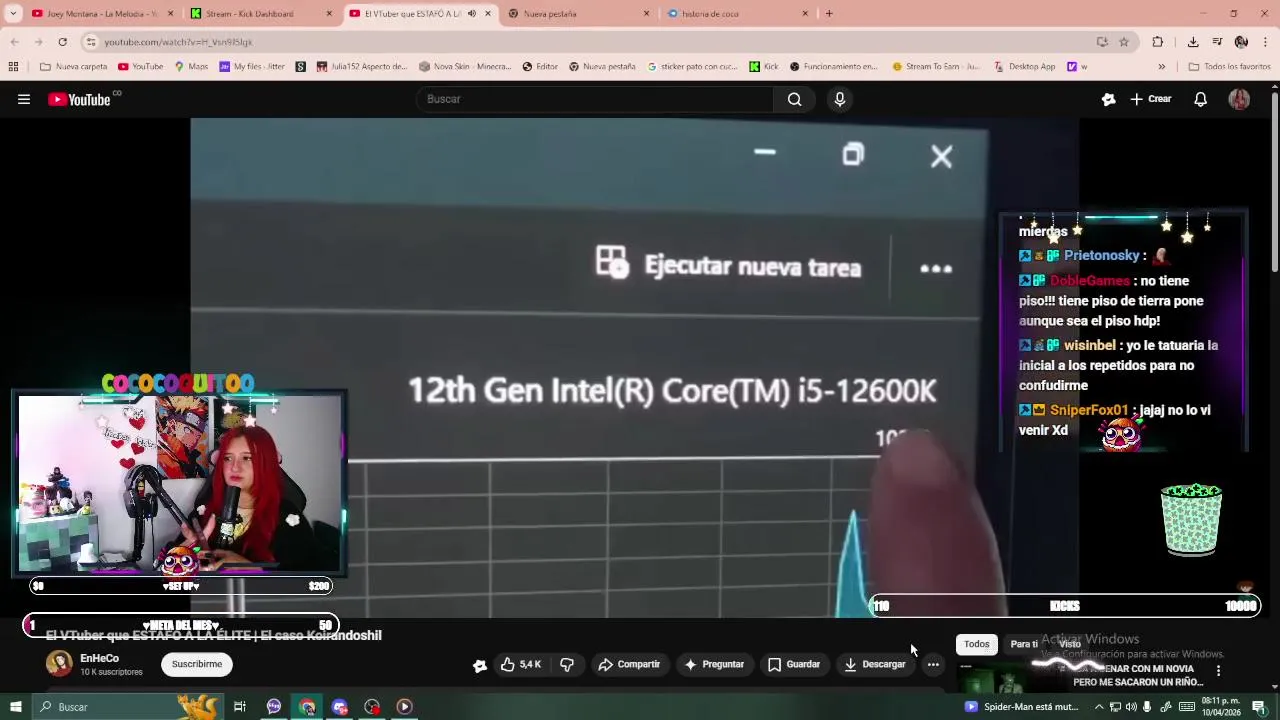
Task: Open Chrome extensions puzzle icon
Action: [1158, 42]
